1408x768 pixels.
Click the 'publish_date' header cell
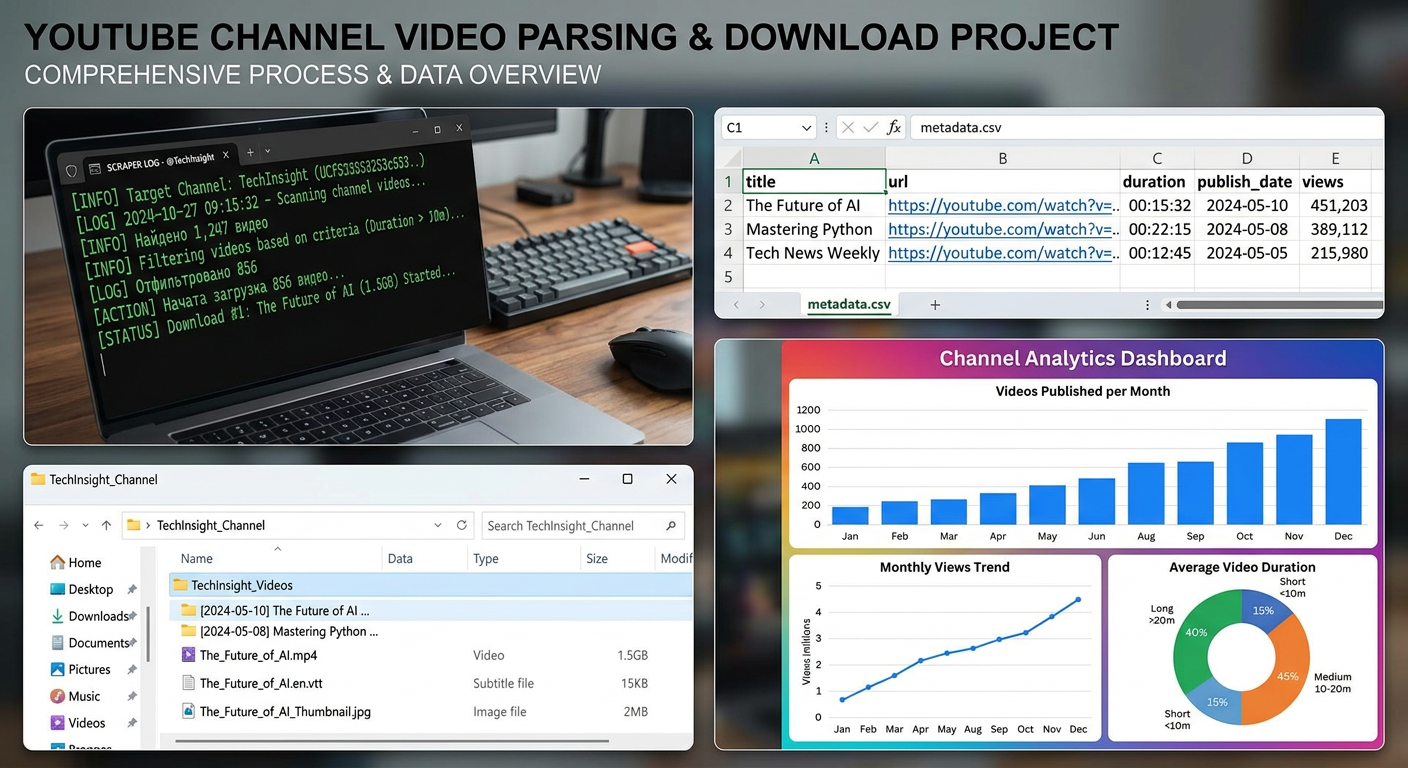click(1247, 181)
